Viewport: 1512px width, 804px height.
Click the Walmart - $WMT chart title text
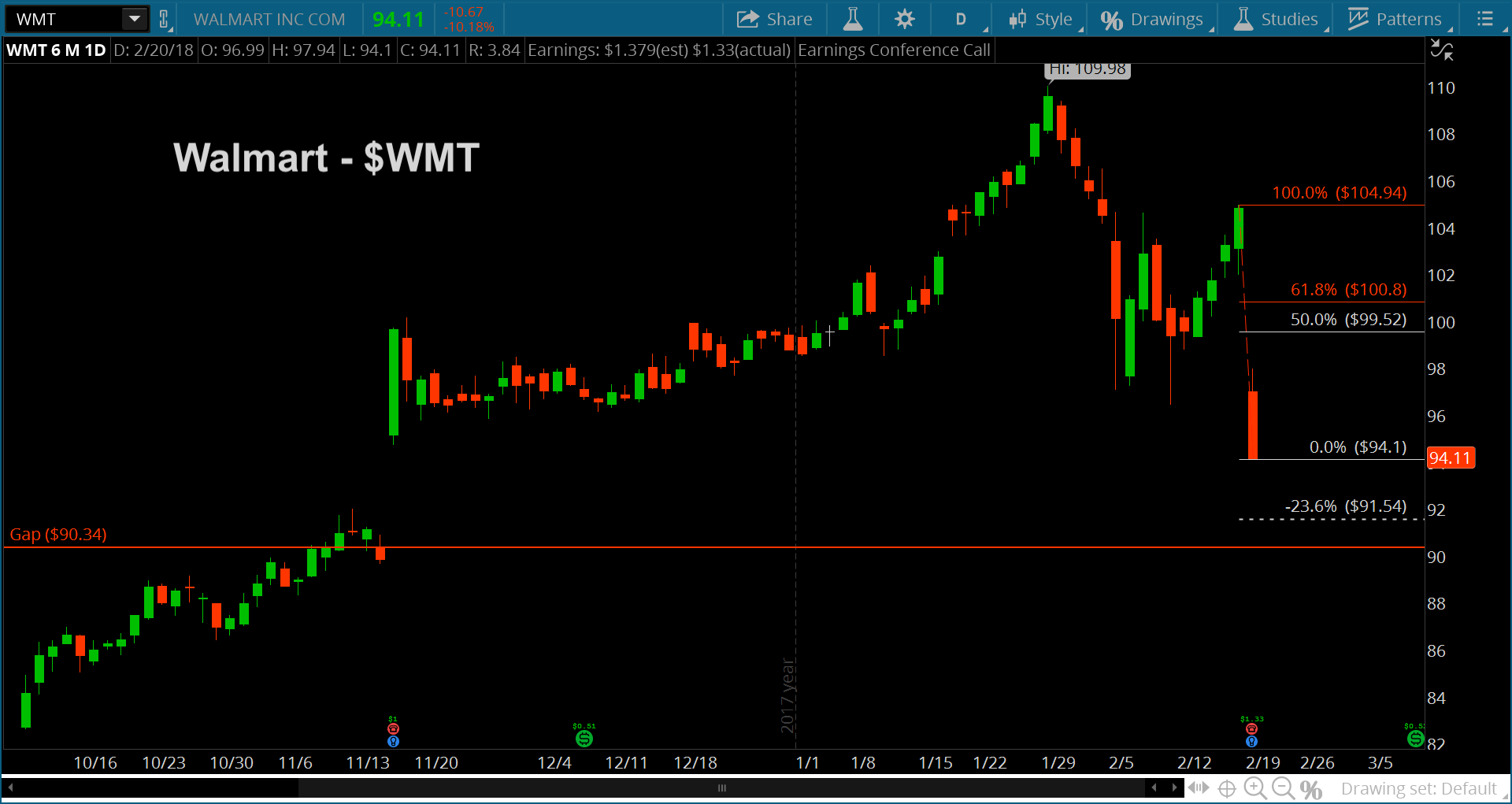click(326, 157)
